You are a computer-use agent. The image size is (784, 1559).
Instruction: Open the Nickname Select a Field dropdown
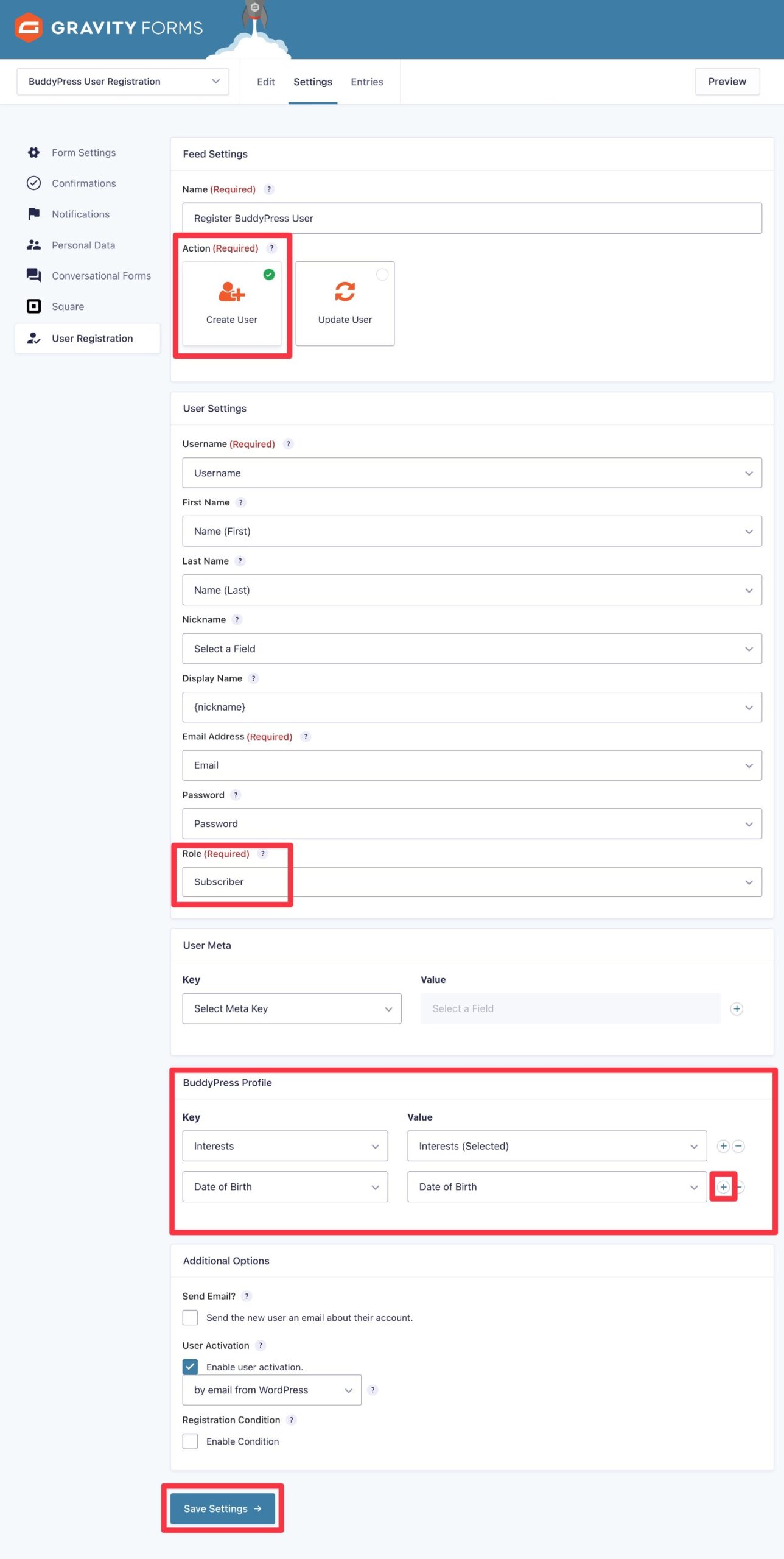tap(472, 649)
